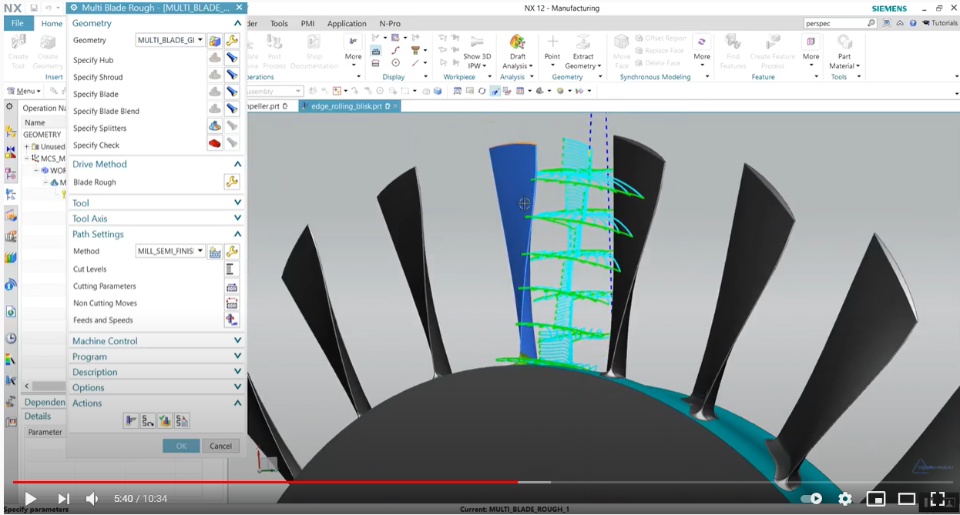The width and height of the screenshot is (960, 515).
Task: Display the Specify Hub geometry with flashlight icon
Action: coord(232,58)
